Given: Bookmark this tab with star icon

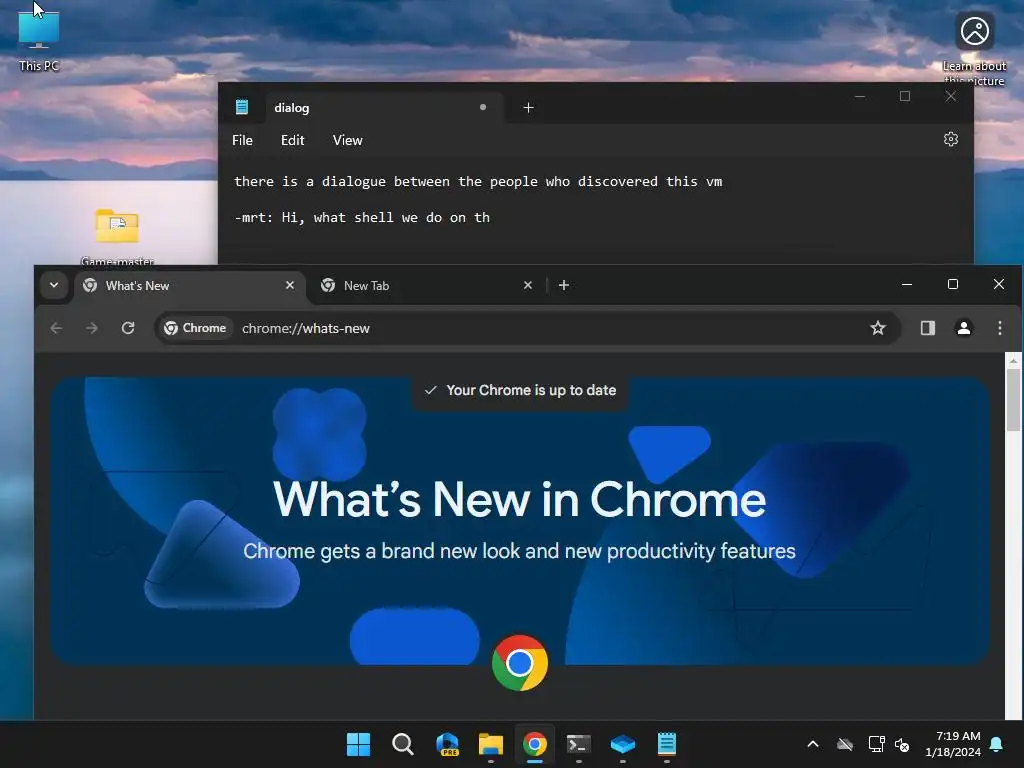Looking at the screenshot, I should pos(878,328).
